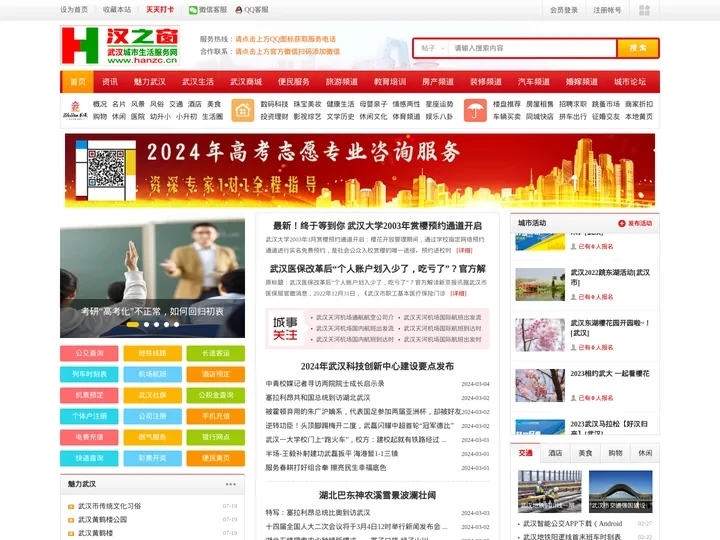Click the classroom slideshow image

152,278
